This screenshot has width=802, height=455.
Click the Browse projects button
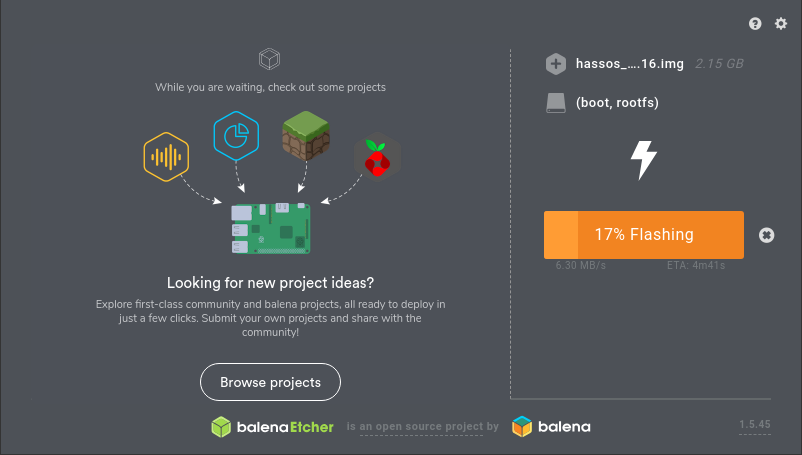(270, 382)
